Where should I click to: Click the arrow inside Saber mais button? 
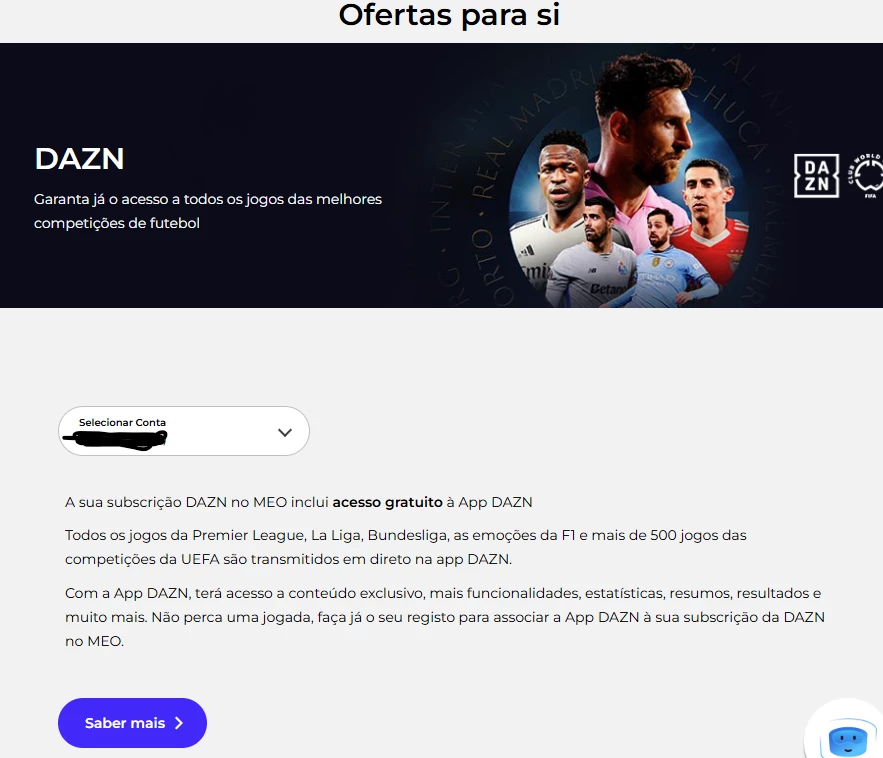click(179, 723)
